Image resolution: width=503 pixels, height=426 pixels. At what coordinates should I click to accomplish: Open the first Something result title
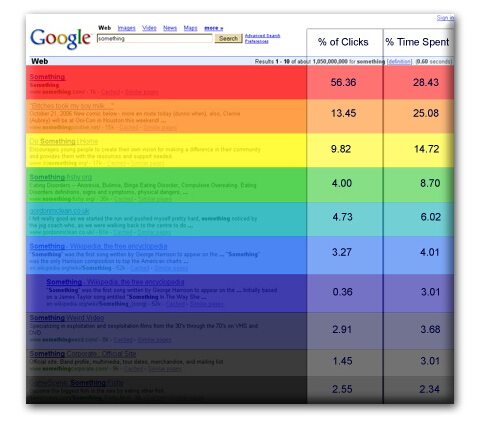click(x=47, y=77)
